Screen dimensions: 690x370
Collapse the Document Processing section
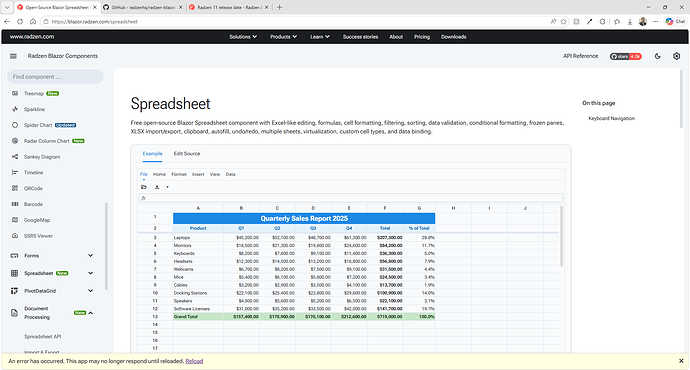[x=91, y=313]
